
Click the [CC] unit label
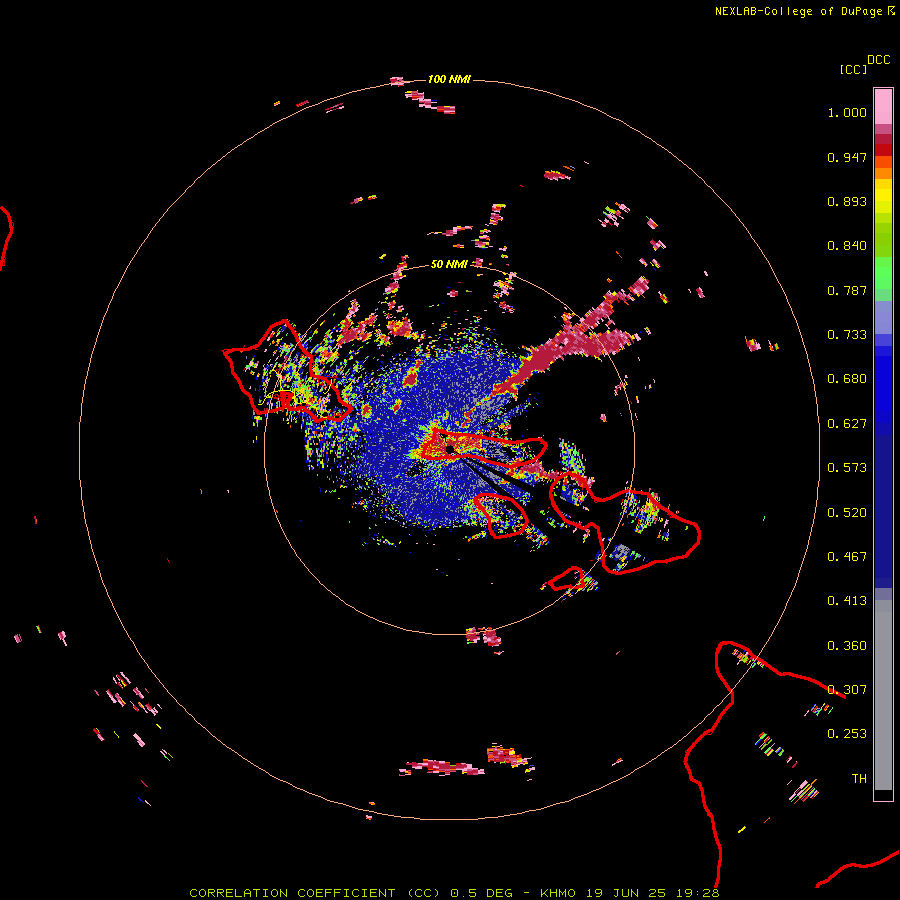tap(853, 69)
